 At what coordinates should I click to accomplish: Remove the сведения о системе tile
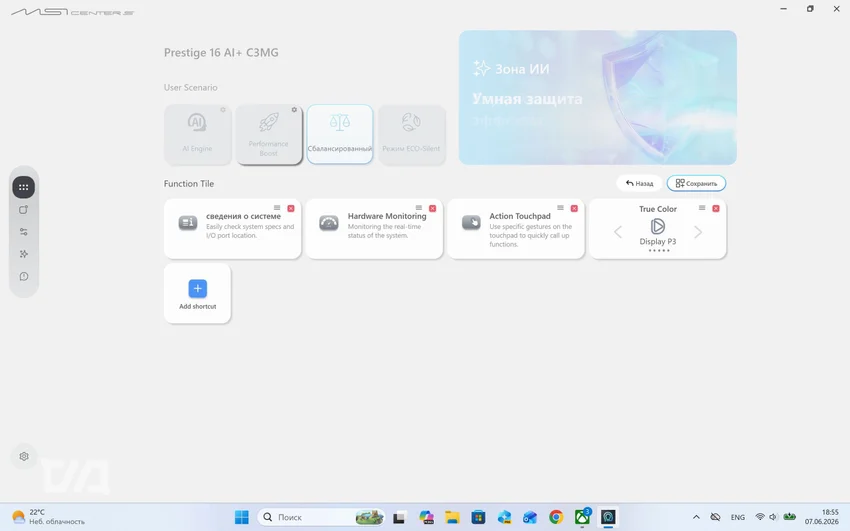tap(291, 208)
